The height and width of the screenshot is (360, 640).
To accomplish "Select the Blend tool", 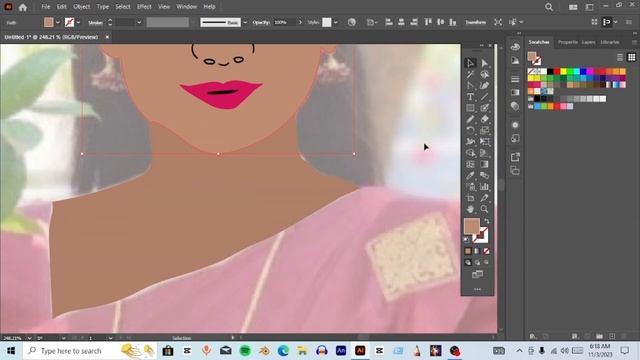I will [x=484, y=176].
